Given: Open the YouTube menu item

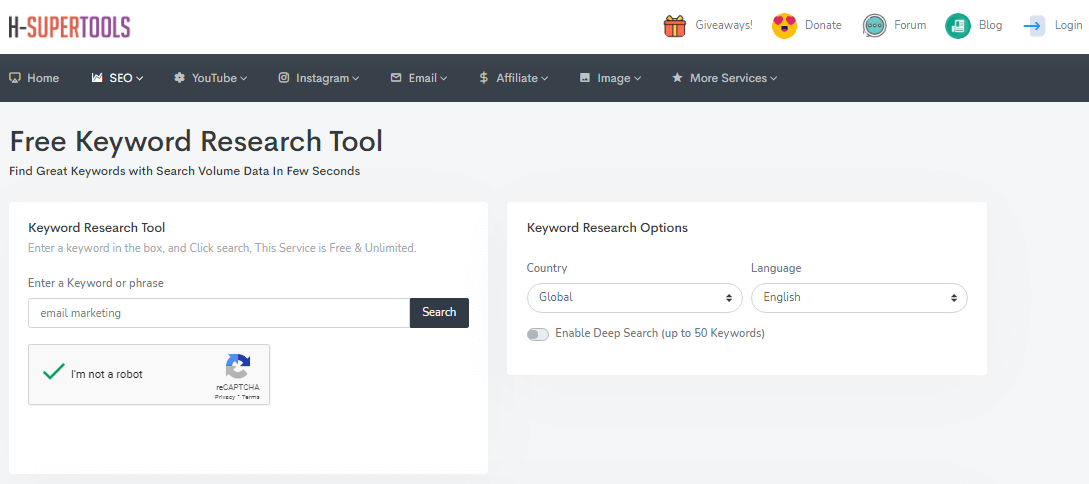Looking at the screenshot, I should click(210, 78).
